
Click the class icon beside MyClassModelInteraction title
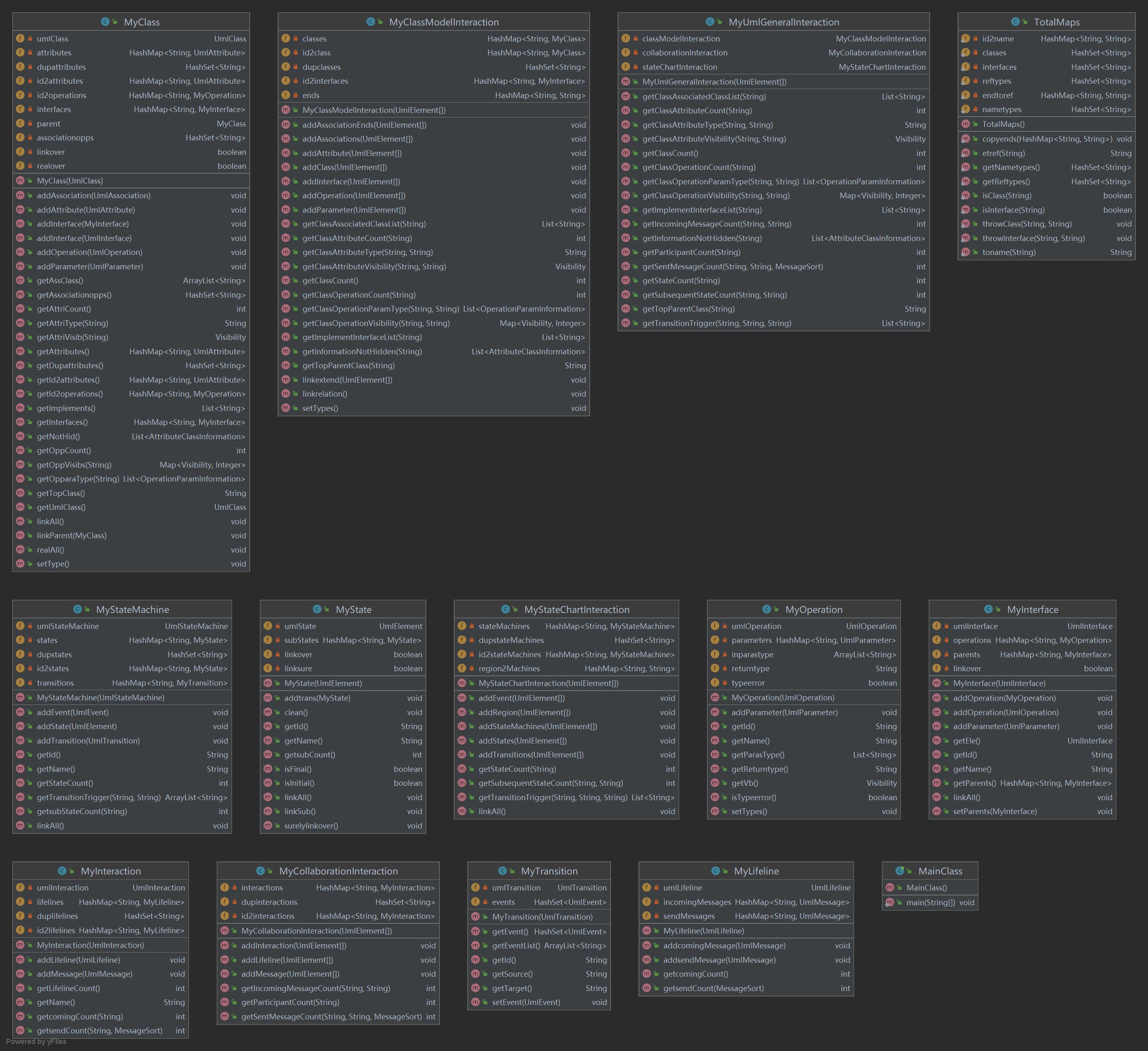[371, 22]
